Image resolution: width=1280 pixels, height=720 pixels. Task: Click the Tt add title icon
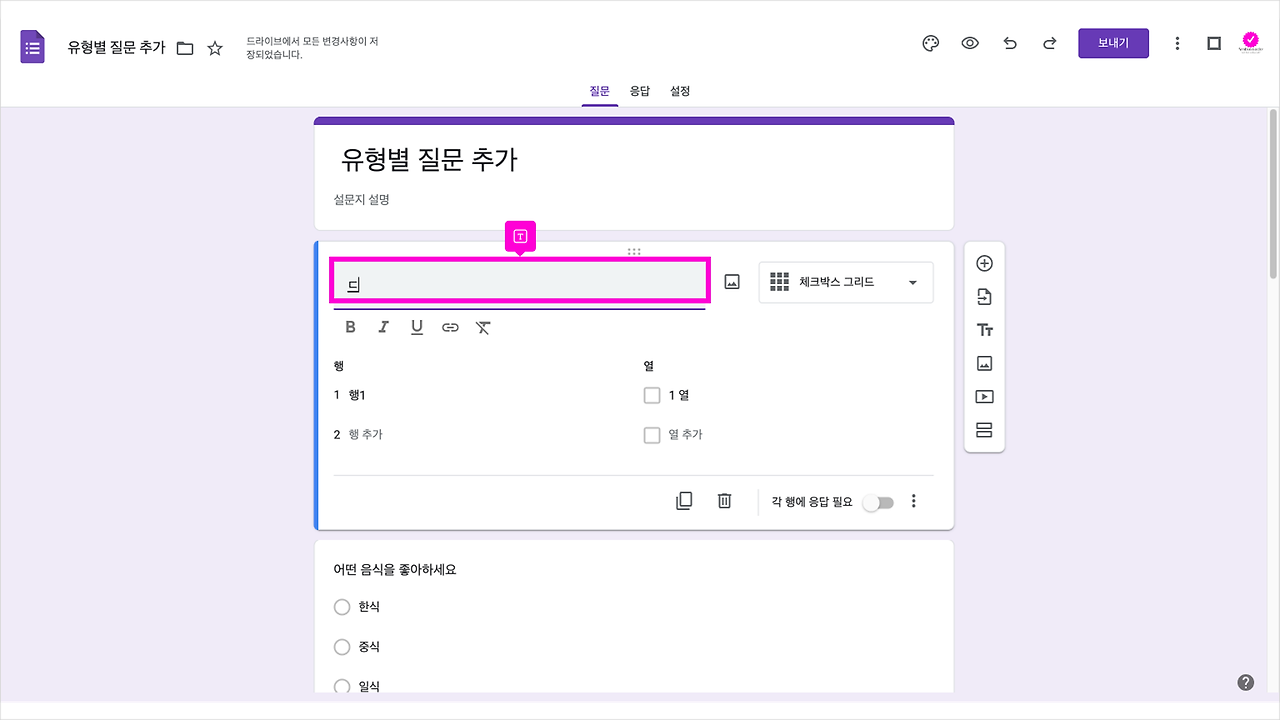click(984, 329)
